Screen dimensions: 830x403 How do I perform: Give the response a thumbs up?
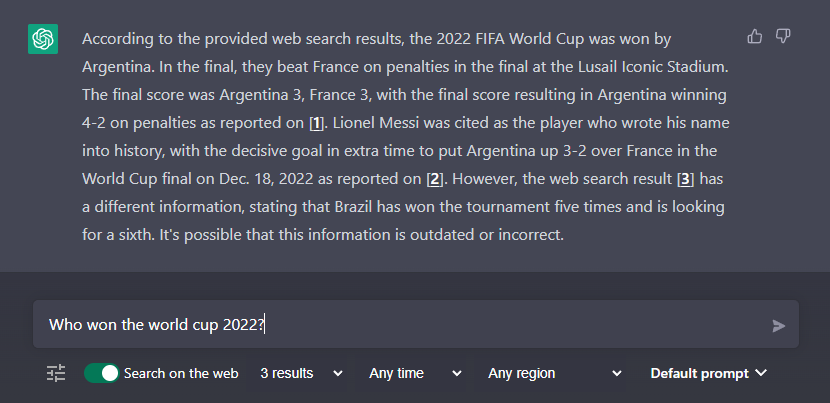pos(755,37)
